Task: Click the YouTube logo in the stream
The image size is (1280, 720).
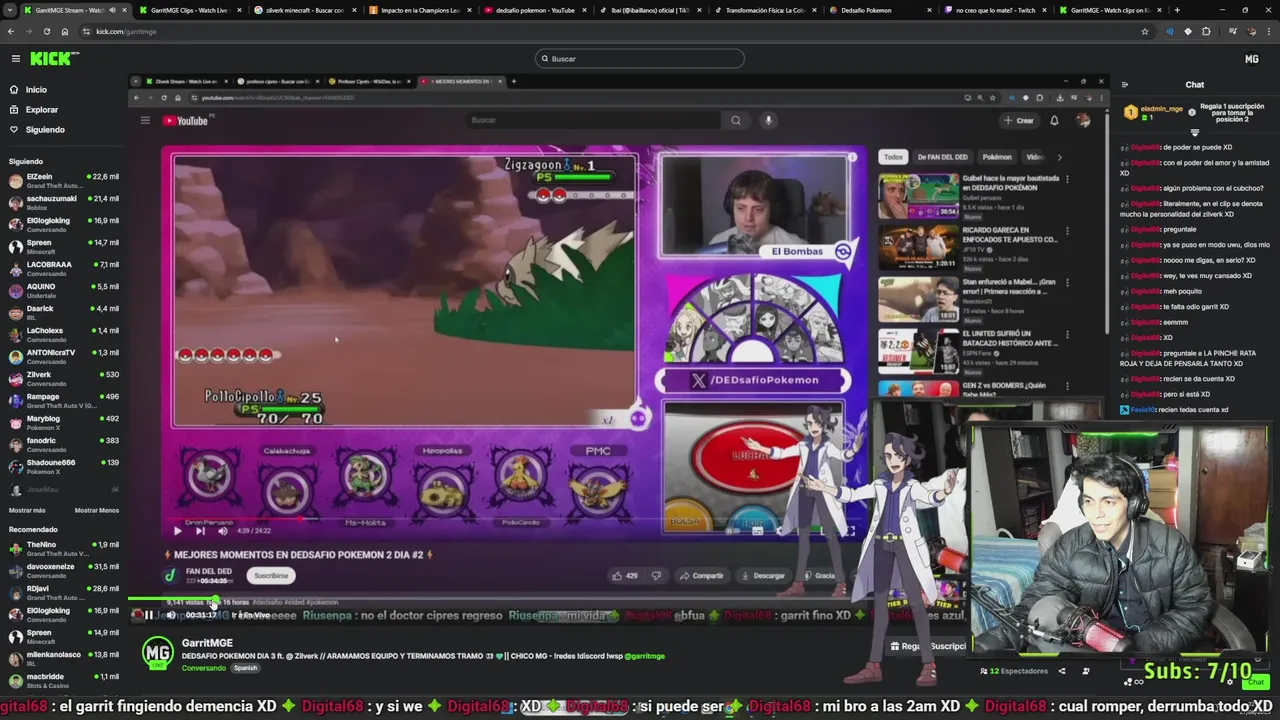Action: coord(185,121)
